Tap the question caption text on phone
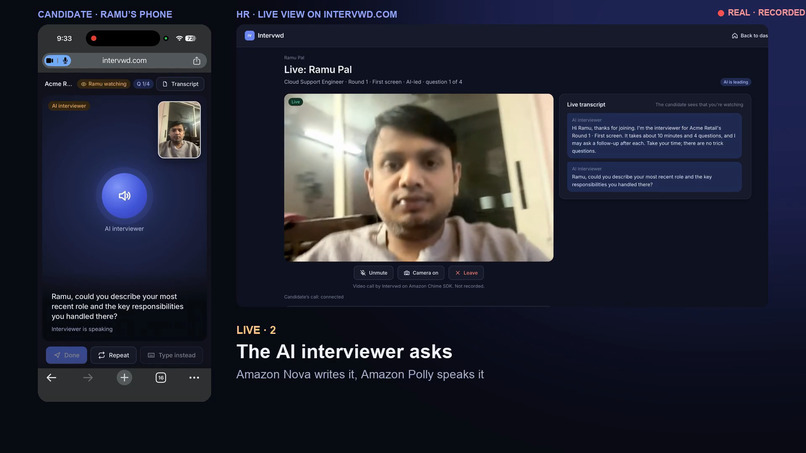This screenshot has width=806, height=453. click(x=117, y=306)
